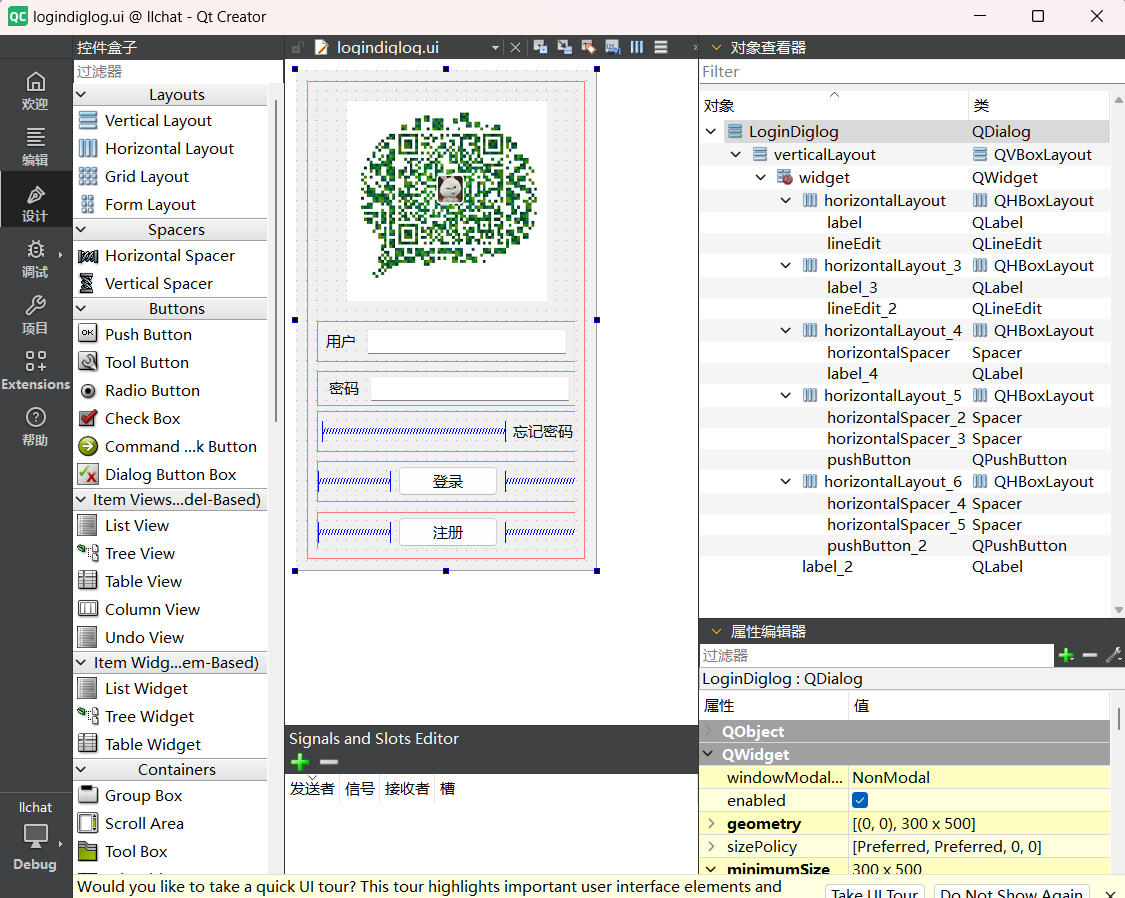Click the windowModality NonModal value
Screen dimensions: 1125x898
[979, 778]
